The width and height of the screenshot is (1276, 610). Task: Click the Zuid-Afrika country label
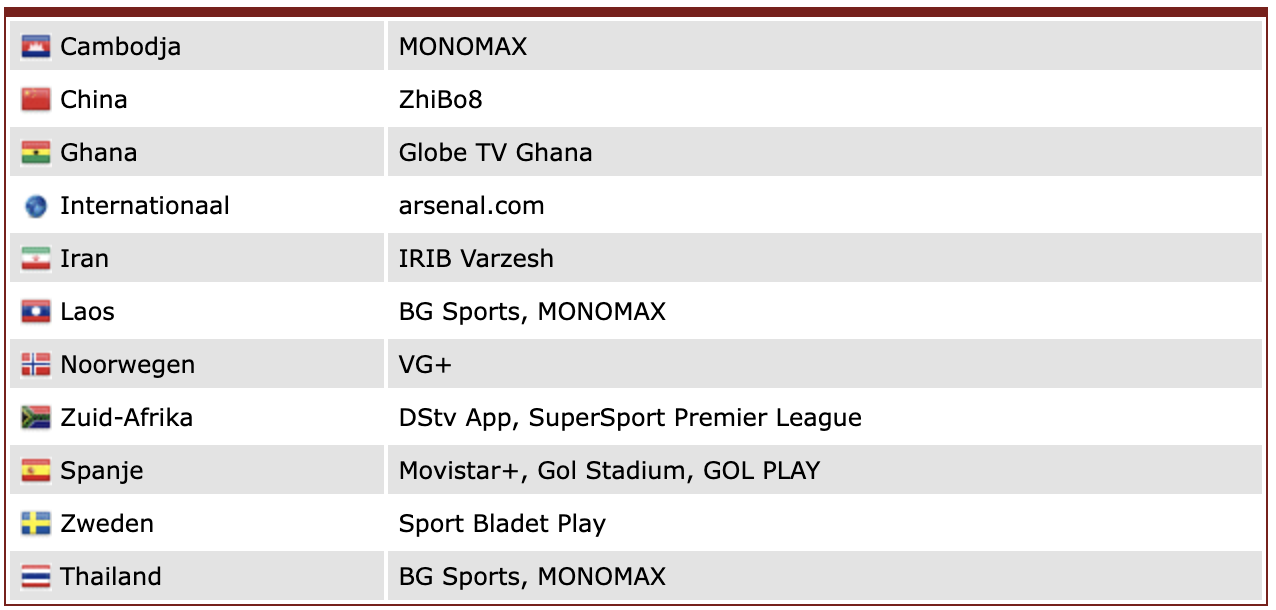point(126,418)
